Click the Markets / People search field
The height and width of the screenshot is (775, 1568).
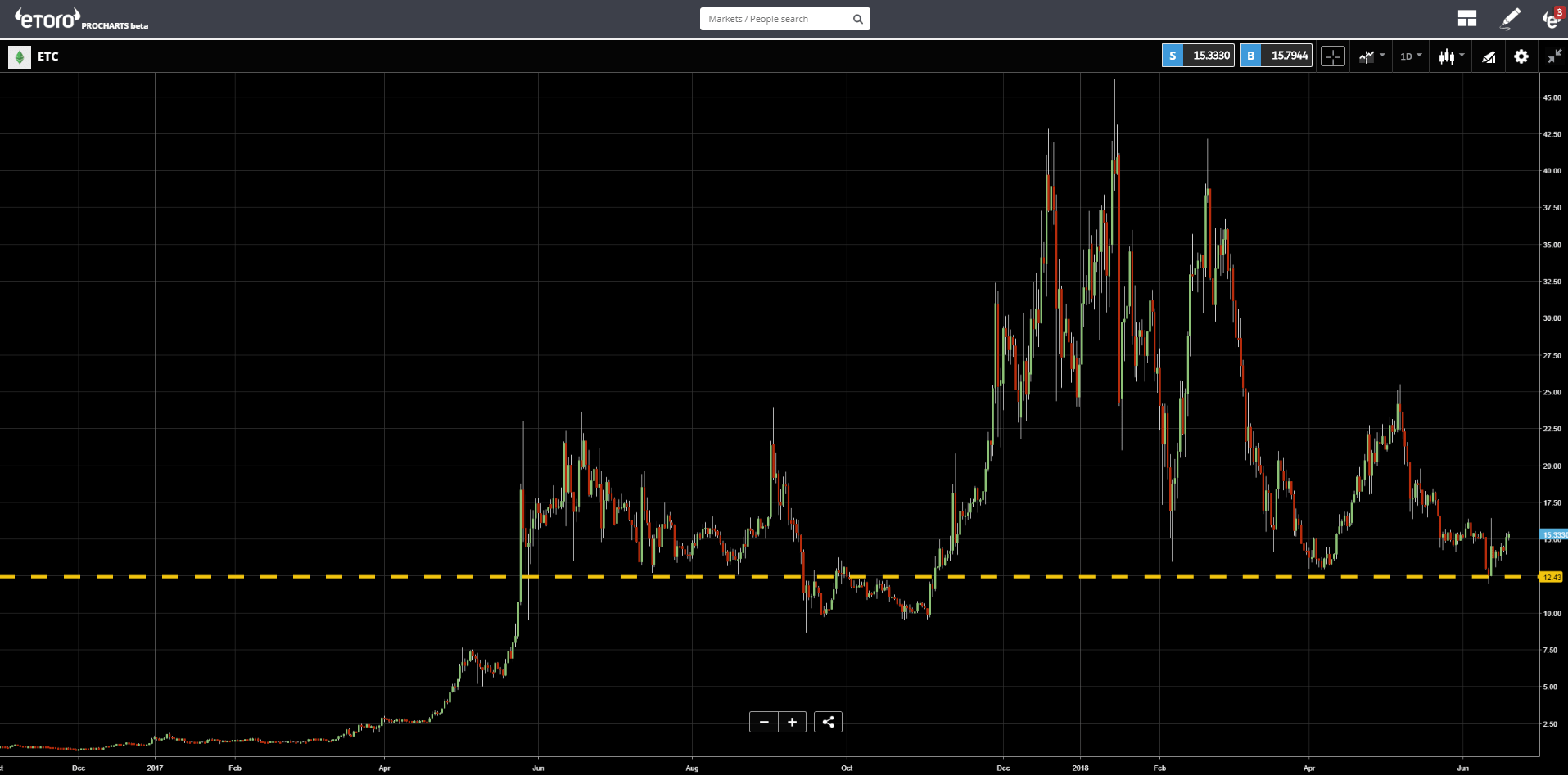pyautogui.click(x=774, y=19)
